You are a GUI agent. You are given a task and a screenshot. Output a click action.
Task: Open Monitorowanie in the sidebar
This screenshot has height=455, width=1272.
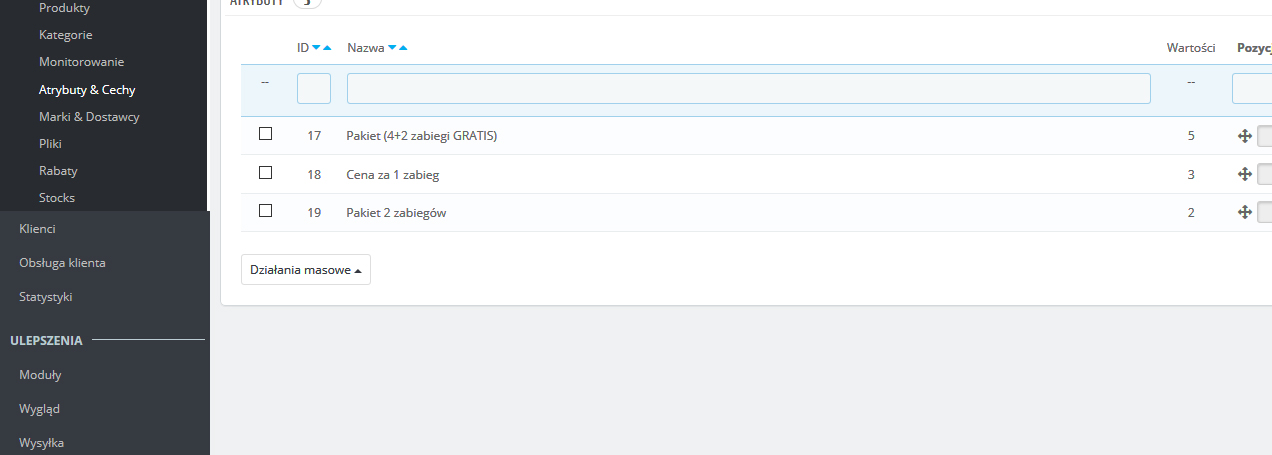click(x=80, y=62)
